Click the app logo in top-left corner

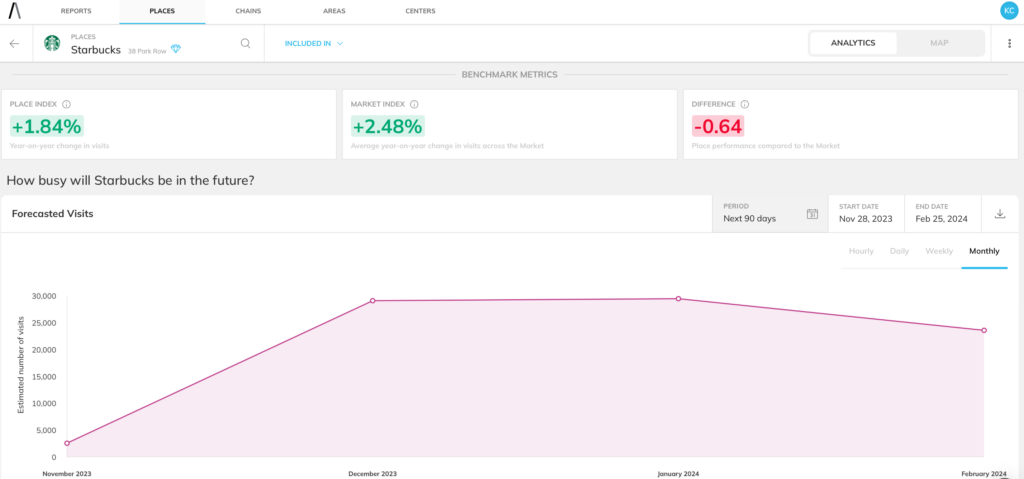pos(14,11)
